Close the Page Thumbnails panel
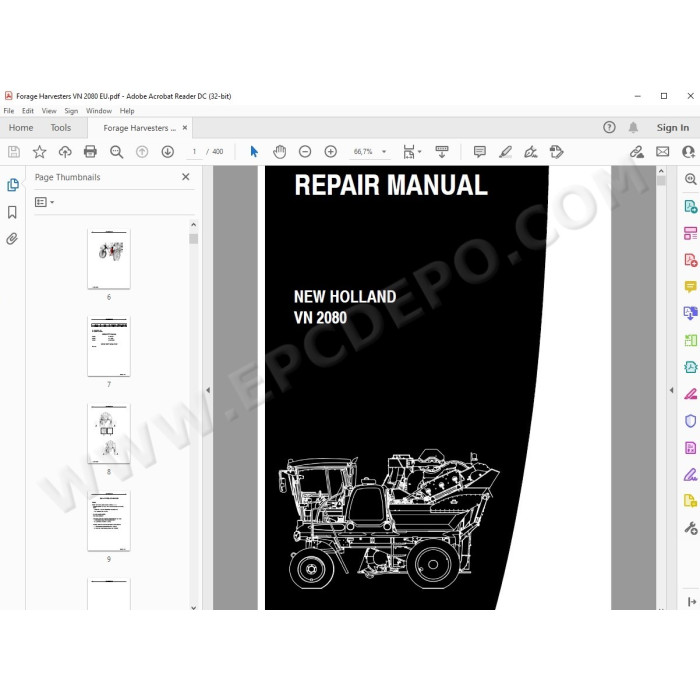 point(186,177)
